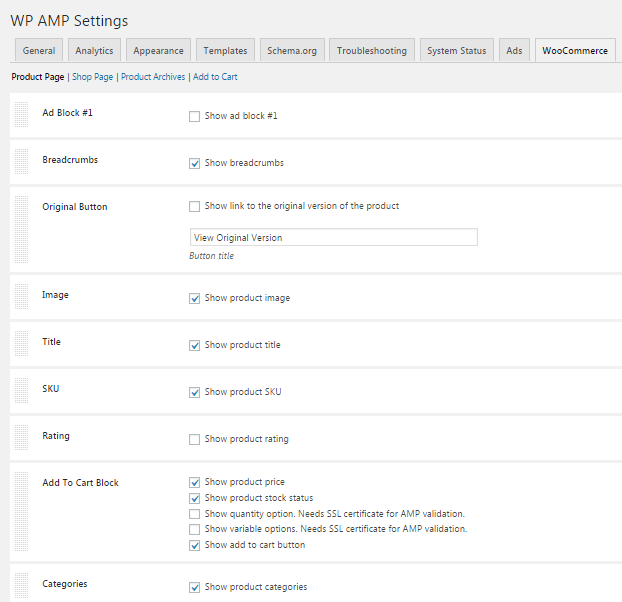Enable Show variable options checkbox
This screenshot has height=602, width=622.
tap(194, 529)
